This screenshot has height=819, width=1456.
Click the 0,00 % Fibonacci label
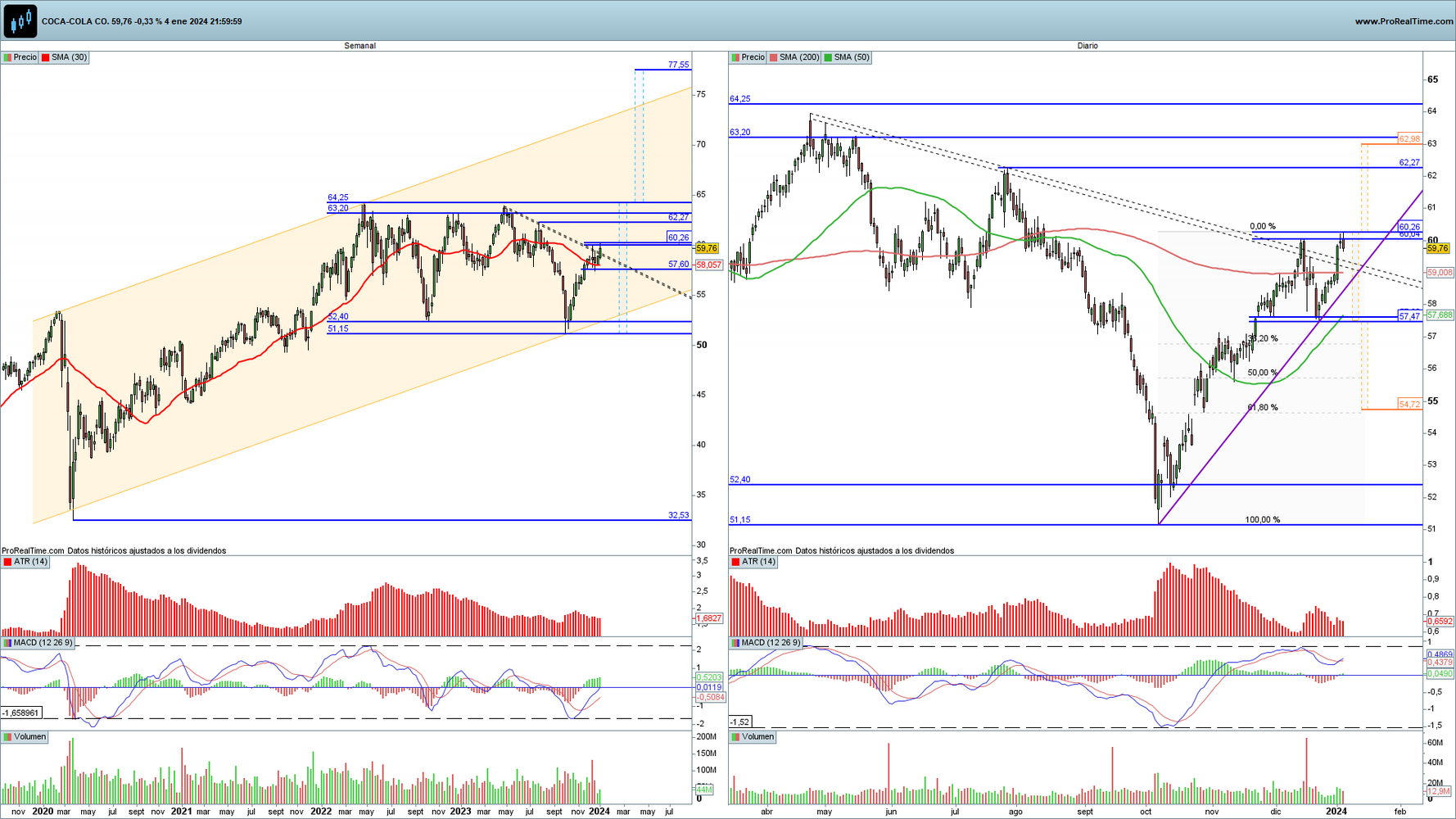(x=1262, y=227)
